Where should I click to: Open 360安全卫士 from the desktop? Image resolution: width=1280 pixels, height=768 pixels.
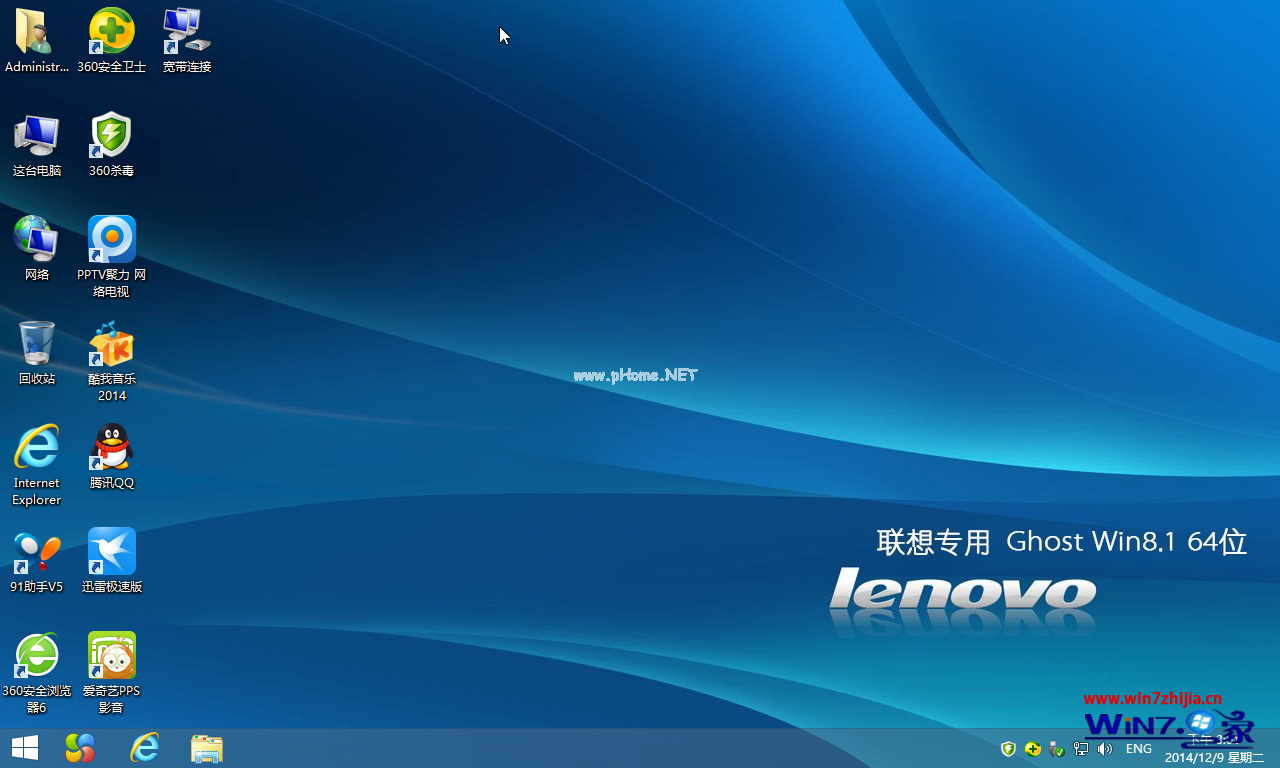pyautogui.click(x=111, y=30)
